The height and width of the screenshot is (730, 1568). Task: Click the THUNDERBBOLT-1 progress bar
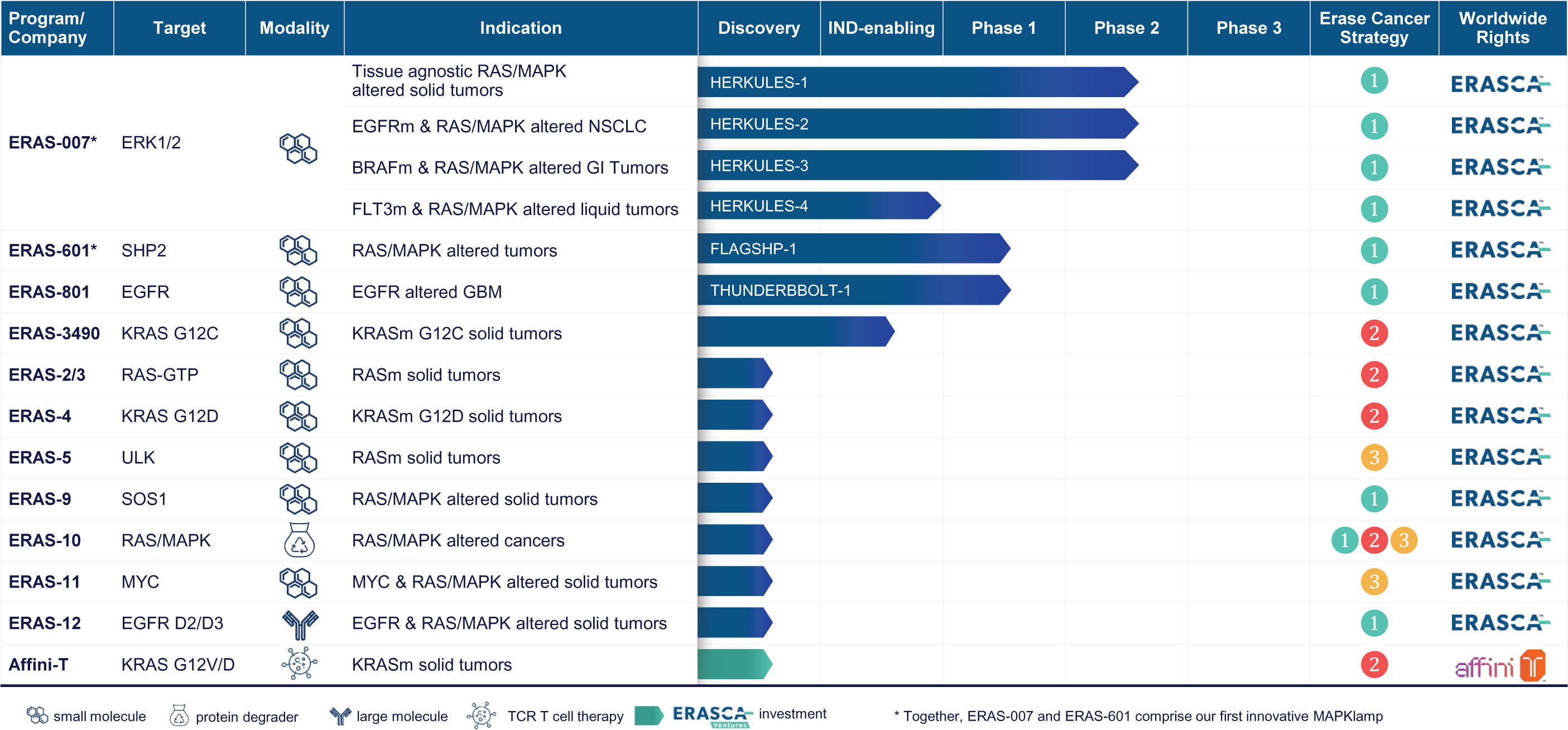coord(853,290)
